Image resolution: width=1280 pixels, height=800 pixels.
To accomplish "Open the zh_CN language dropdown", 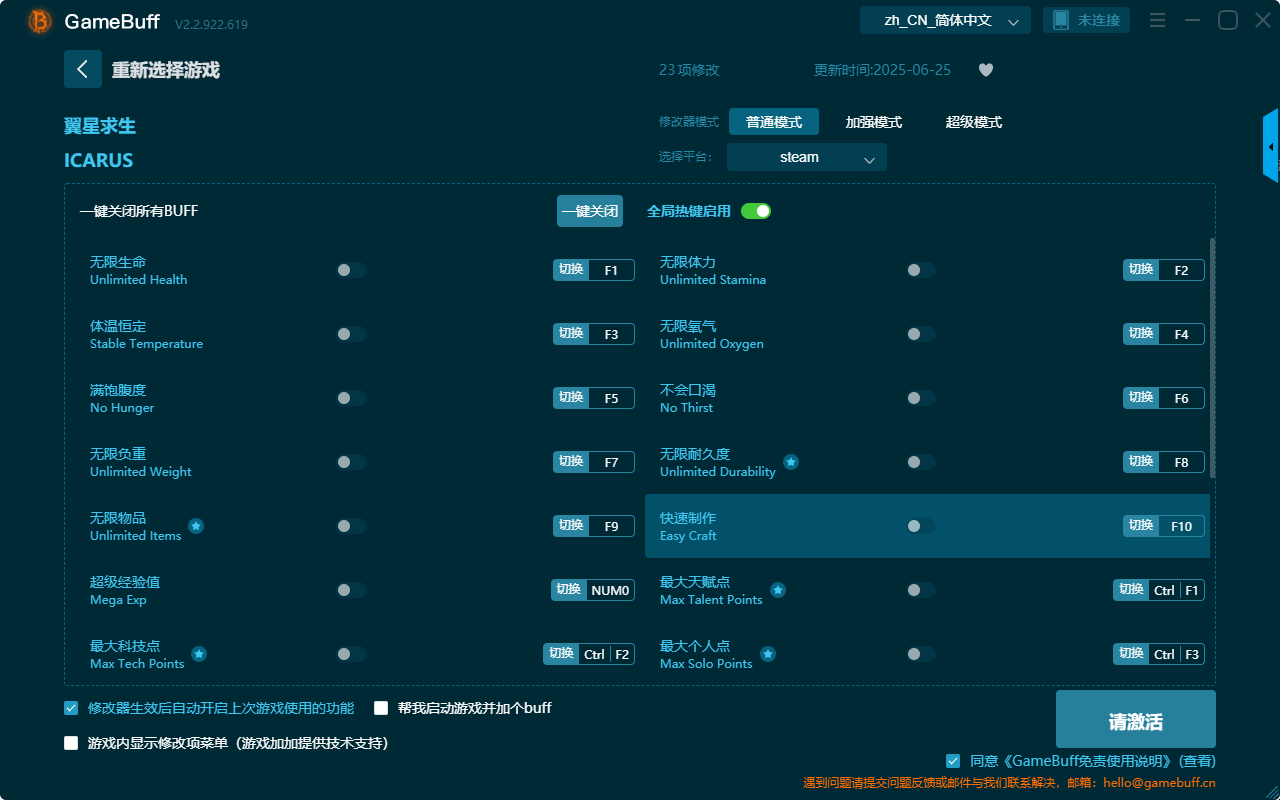I will (944, 19).
